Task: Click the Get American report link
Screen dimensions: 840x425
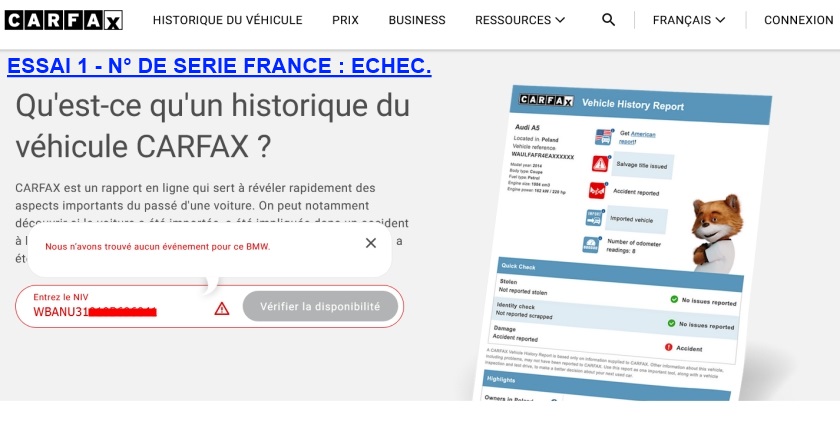Action: pyautogui.click(x=638, y=137)
